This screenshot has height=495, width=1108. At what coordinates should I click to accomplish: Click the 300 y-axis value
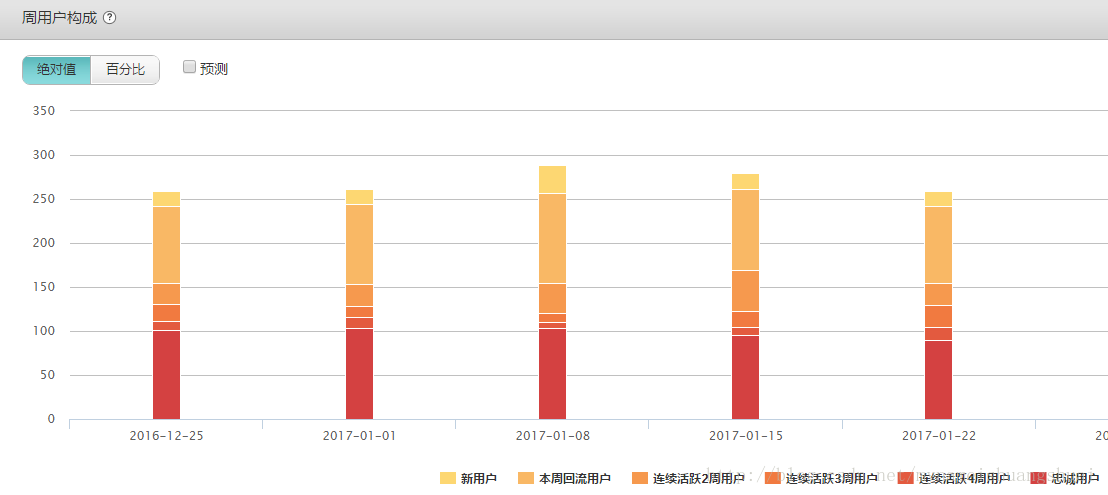44,155
